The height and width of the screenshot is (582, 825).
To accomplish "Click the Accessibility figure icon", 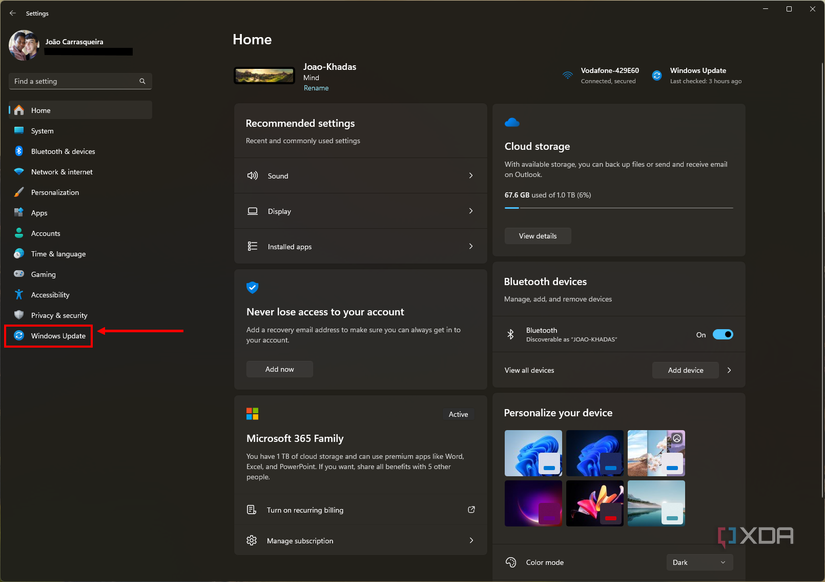I will pos(19,295).
